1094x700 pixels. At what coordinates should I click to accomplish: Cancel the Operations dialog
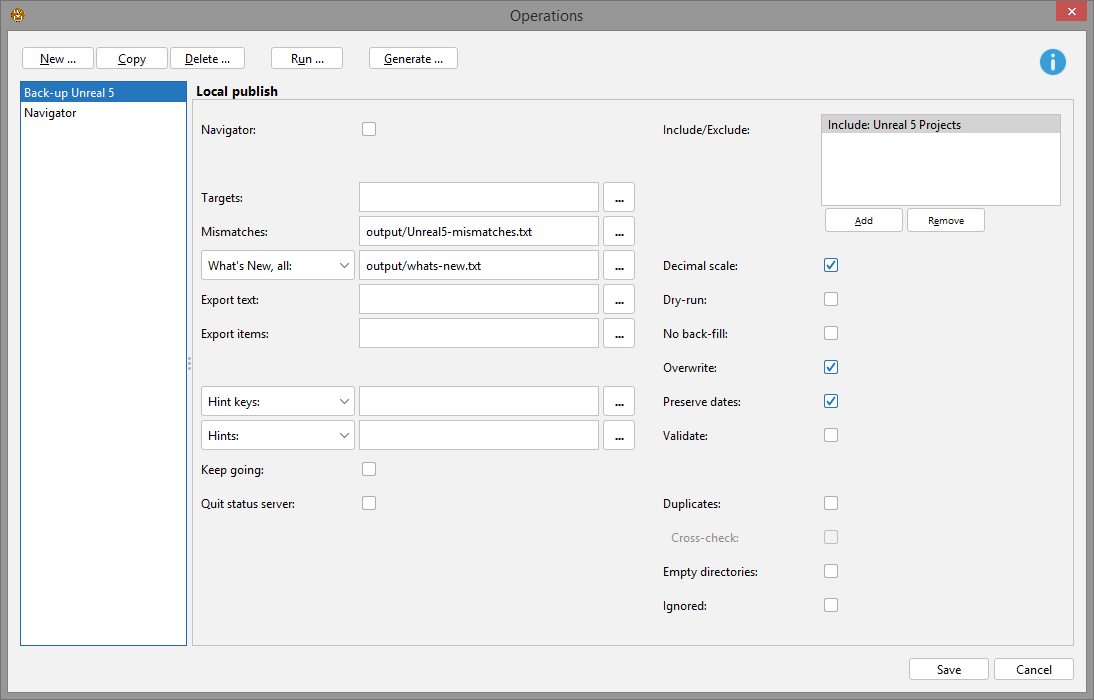[1034, 669]
